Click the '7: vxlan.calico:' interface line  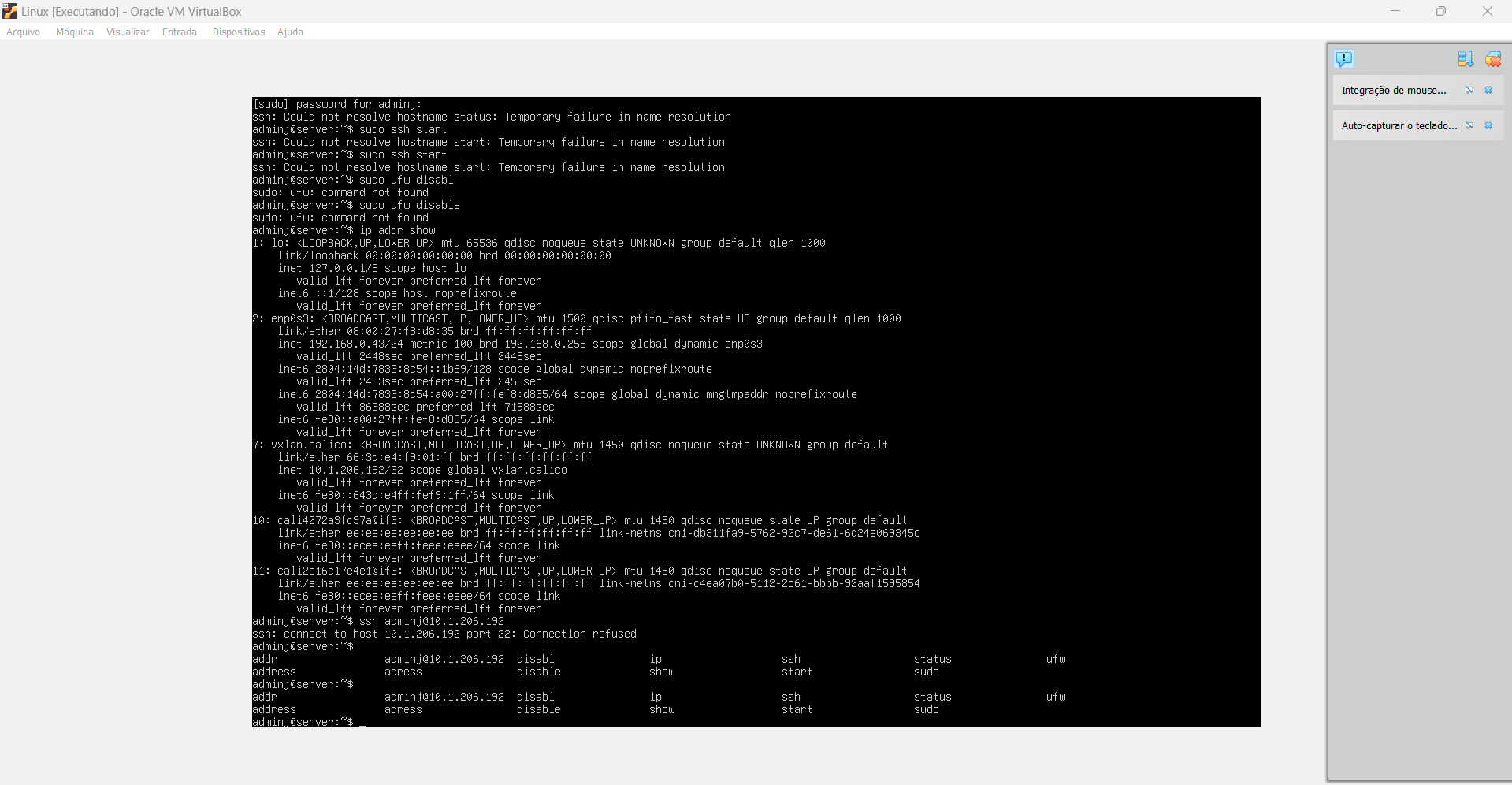click(570, 445)
